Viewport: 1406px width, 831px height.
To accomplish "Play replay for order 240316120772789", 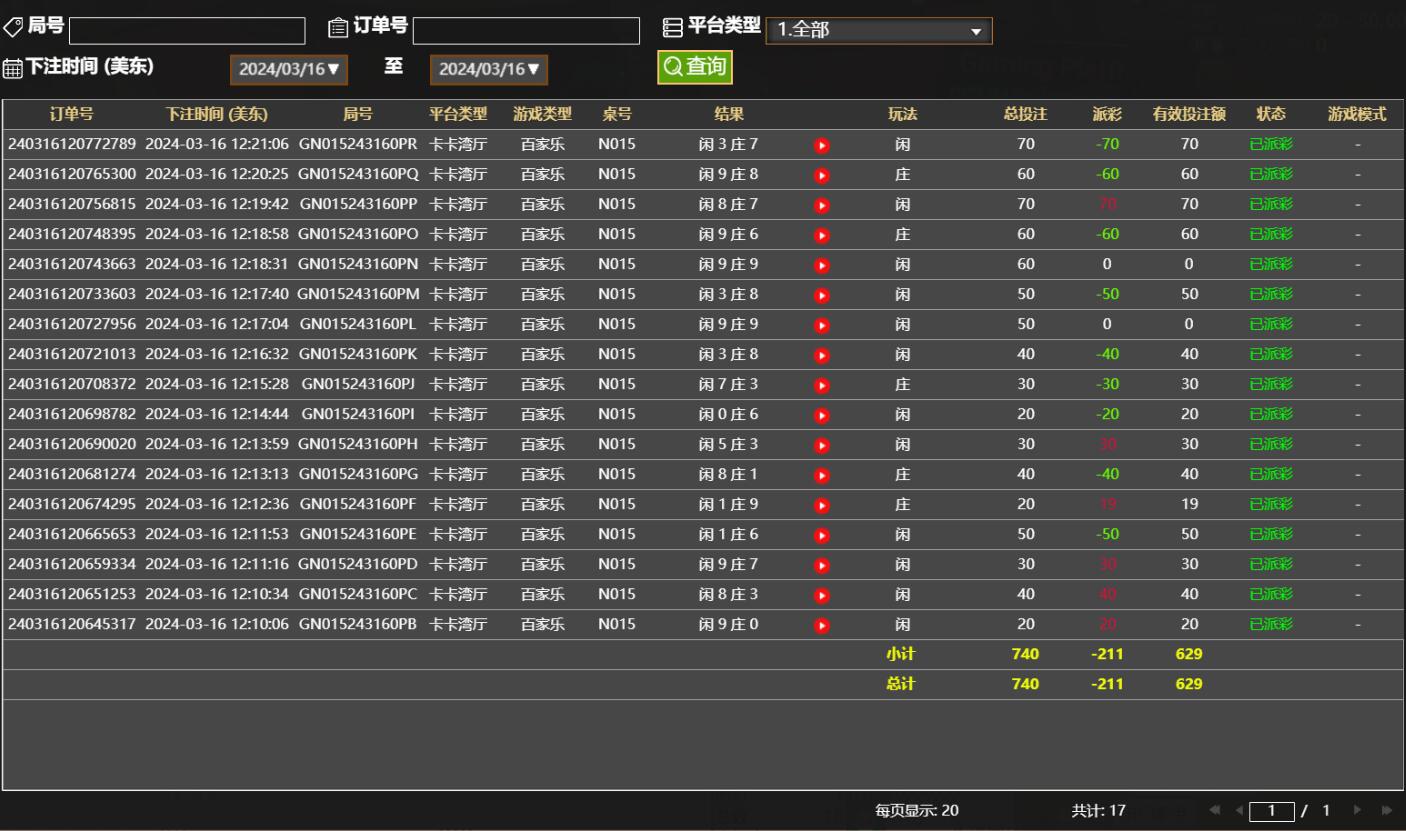I will [822, 145].
